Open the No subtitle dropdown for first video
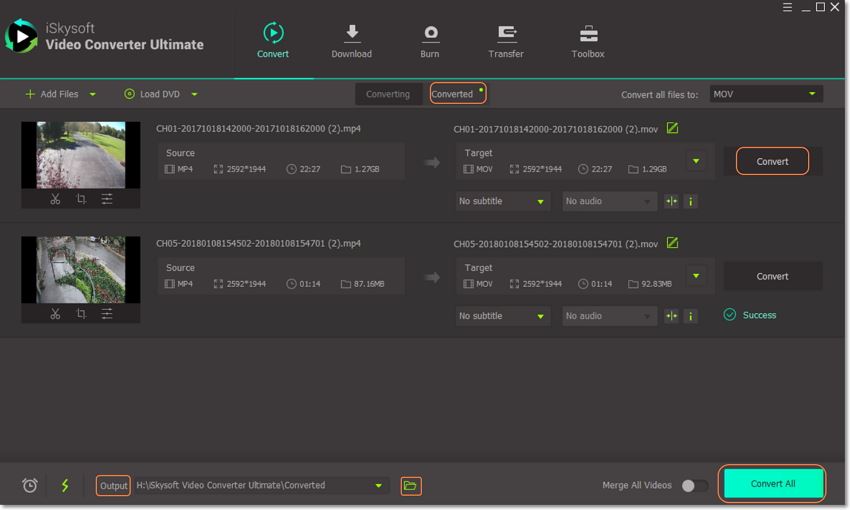 [502, 201]
